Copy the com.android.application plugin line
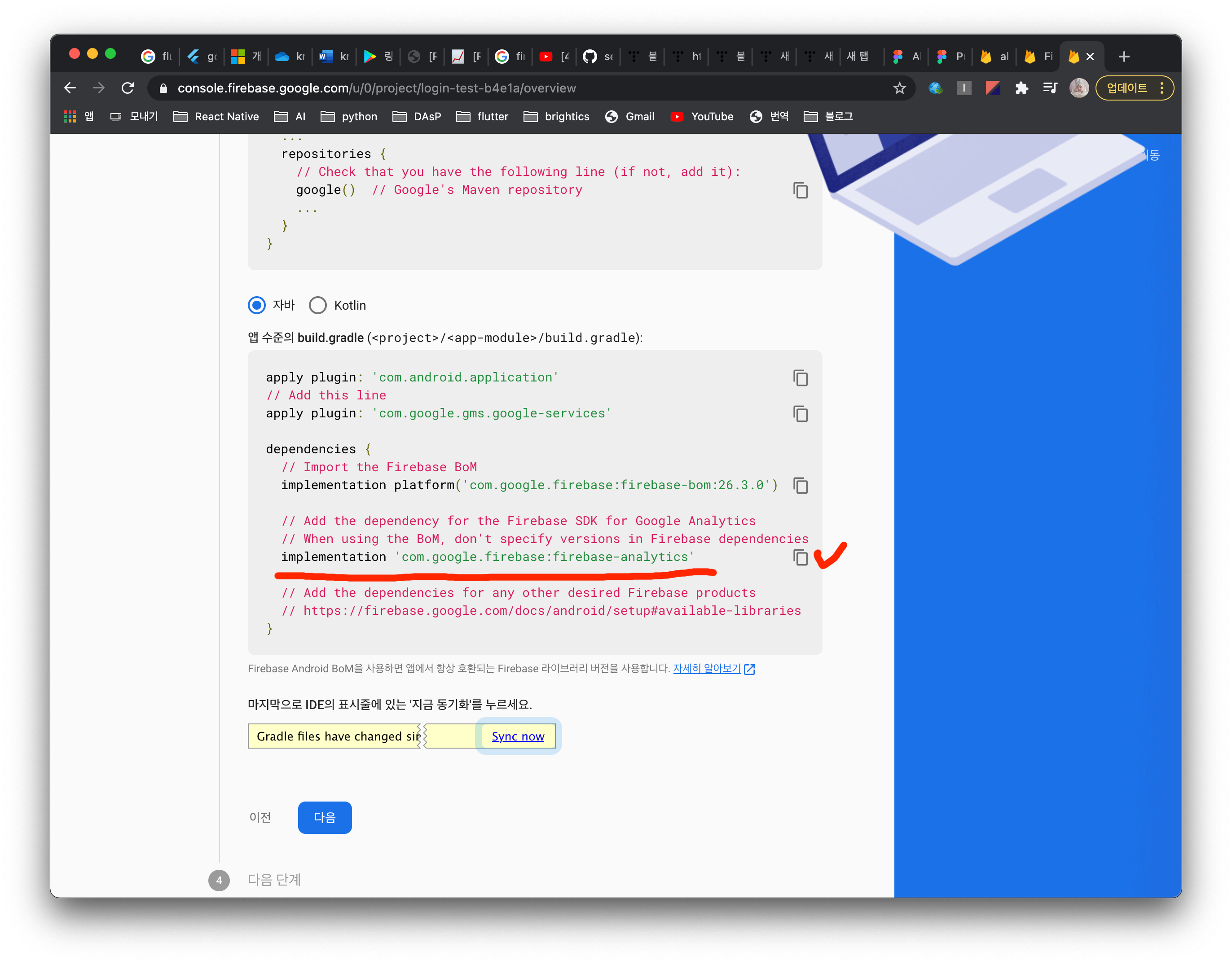This screenshot has height=964, width=1232. [800, 377]
